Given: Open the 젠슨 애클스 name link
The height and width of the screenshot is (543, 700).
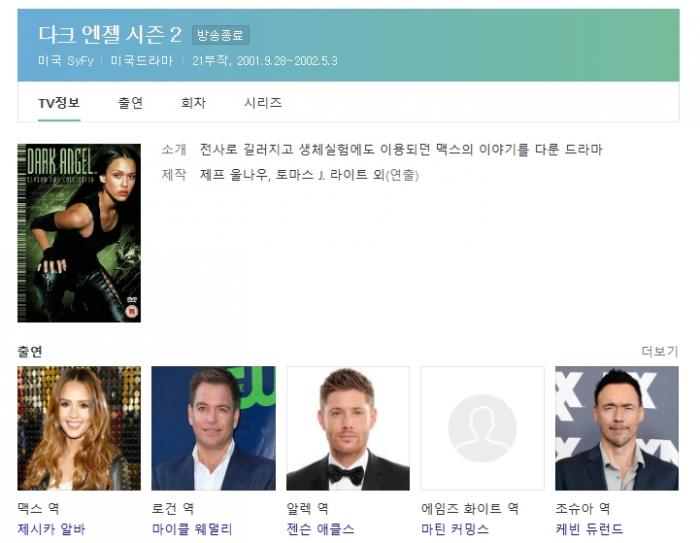Looking at the screenshot, I should 321,529.
